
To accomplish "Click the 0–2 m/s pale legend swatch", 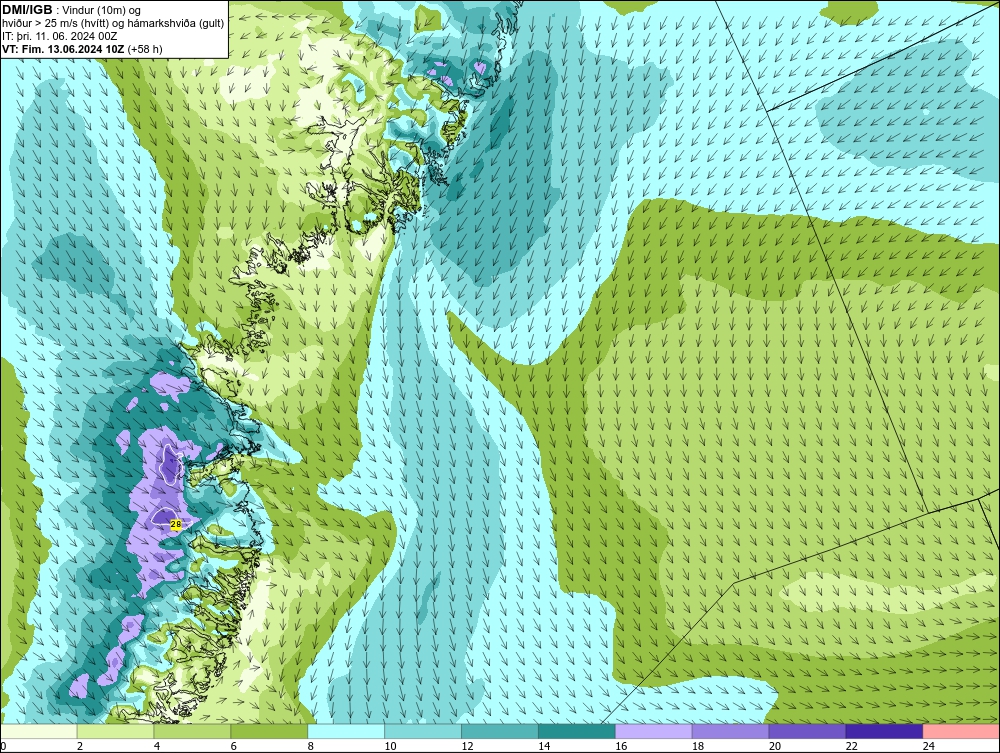I will pos(39,731).
